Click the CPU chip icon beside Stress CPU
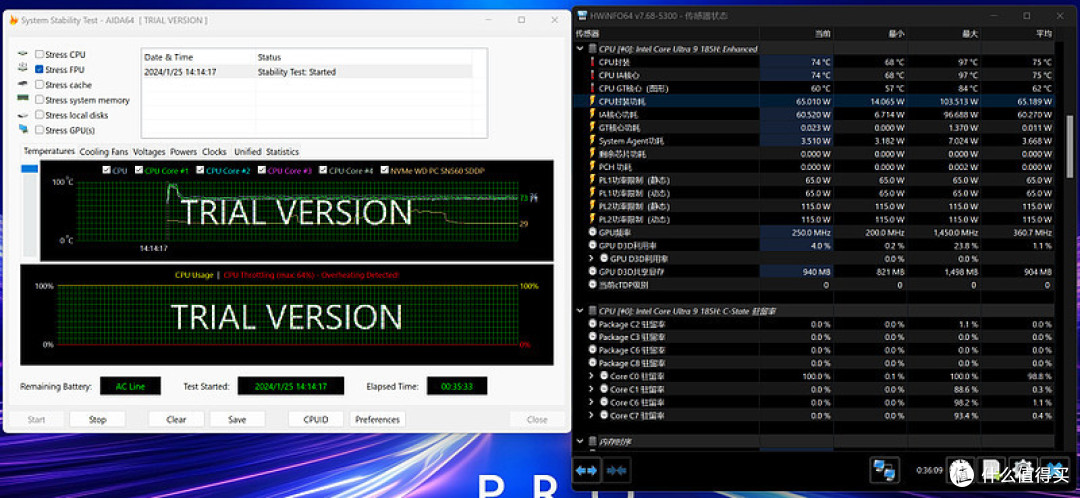This screenshot has width=1080, height=498. pos(23,54)
